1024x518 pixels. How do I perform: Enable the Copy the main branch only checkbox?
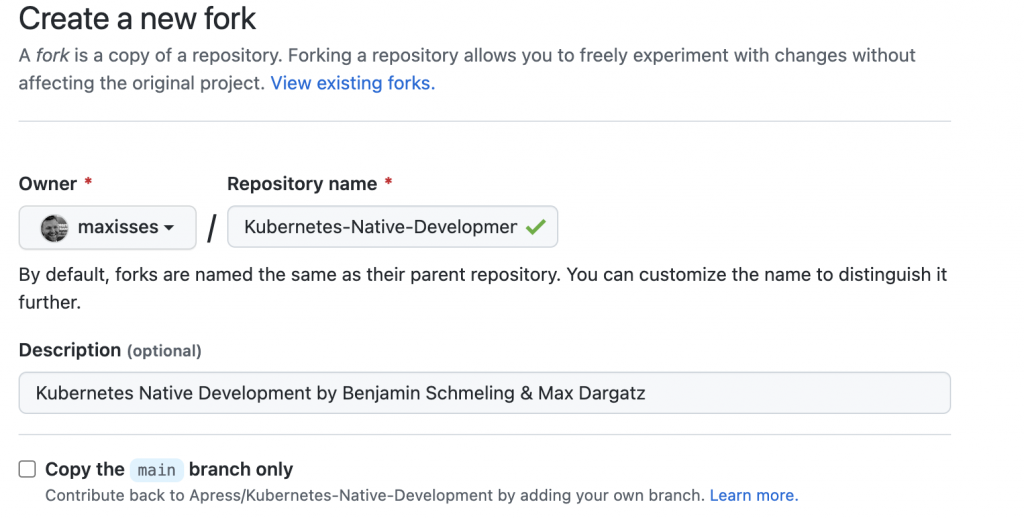tap(27, 469)
